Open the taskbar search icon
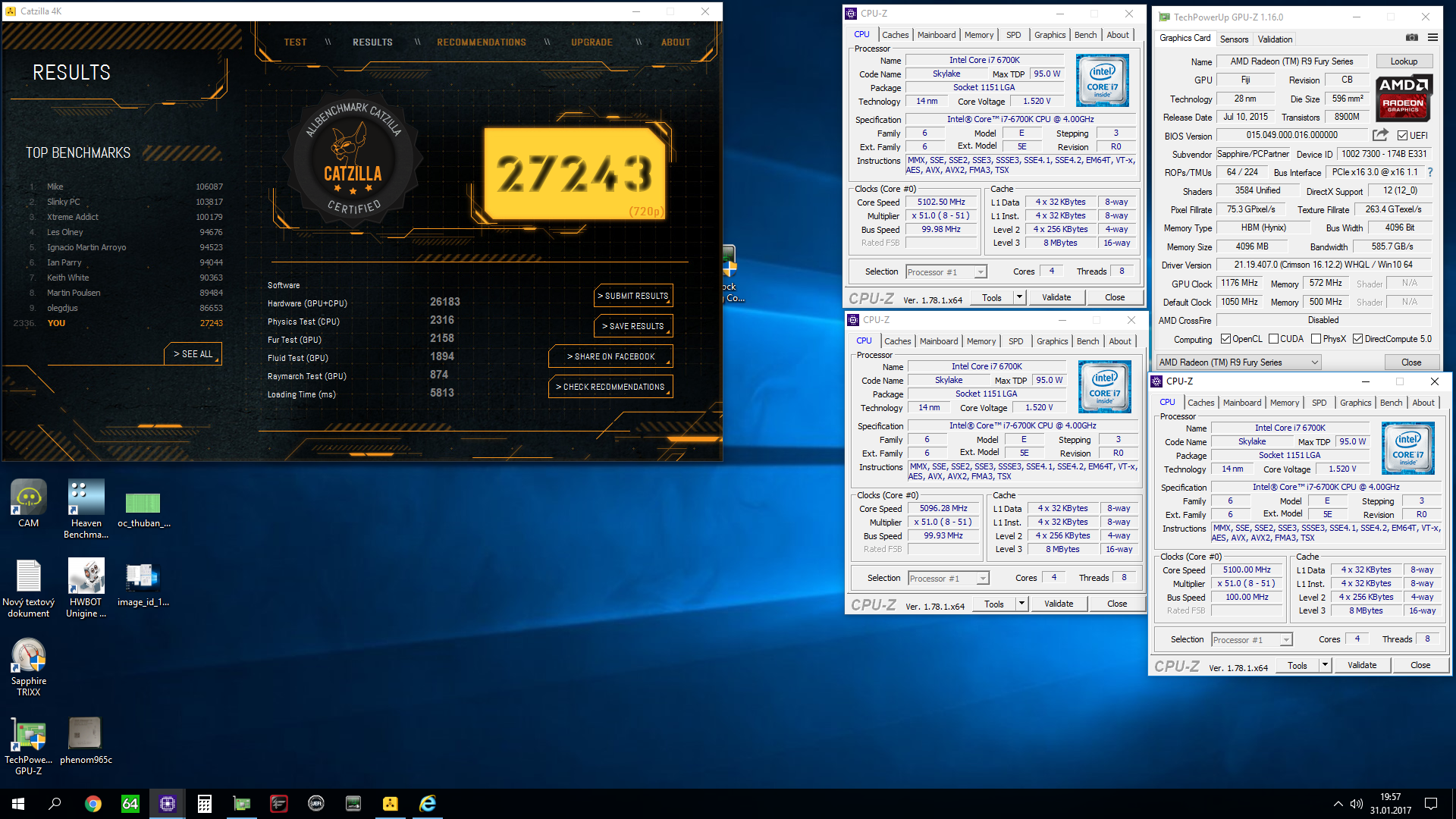 (55, 804)
